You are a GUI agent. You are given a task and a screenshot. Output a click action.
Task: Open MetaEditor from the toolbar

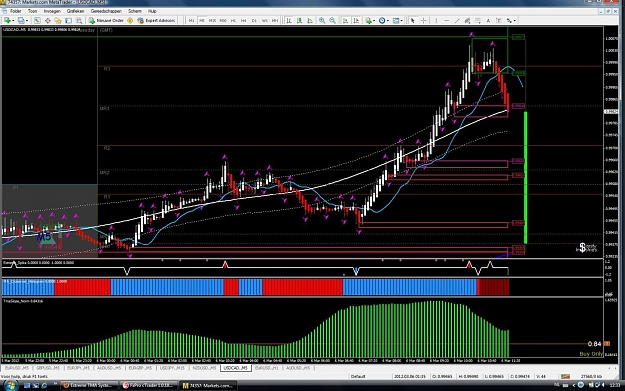[x=130, y=20]
